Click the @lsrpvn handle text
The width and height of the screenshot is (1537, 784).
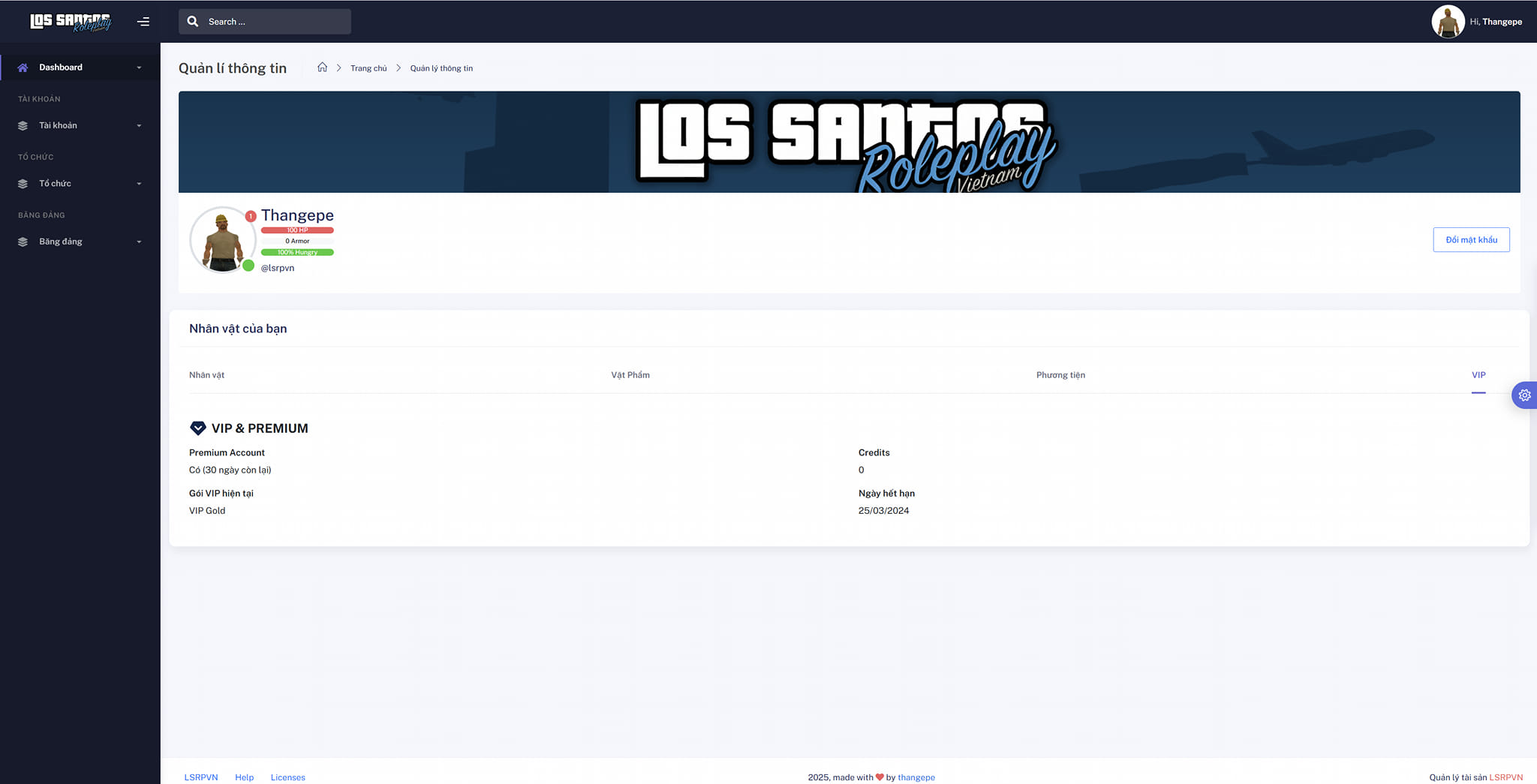tap(278, 268)
